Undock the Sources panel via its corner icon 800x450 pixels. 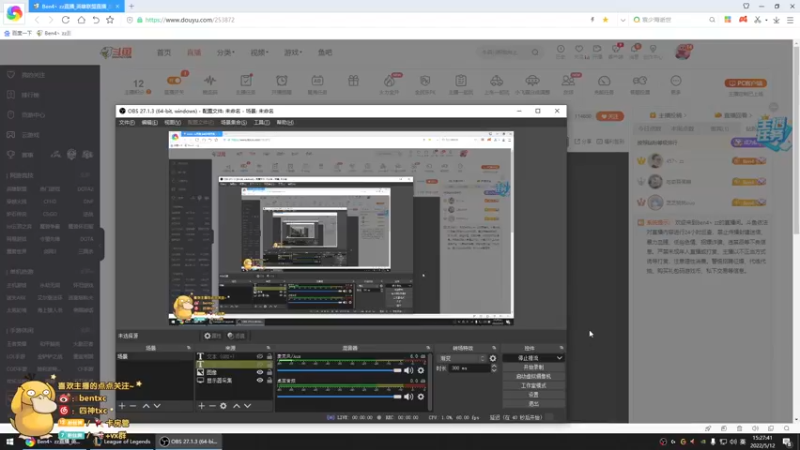[268, 348]
